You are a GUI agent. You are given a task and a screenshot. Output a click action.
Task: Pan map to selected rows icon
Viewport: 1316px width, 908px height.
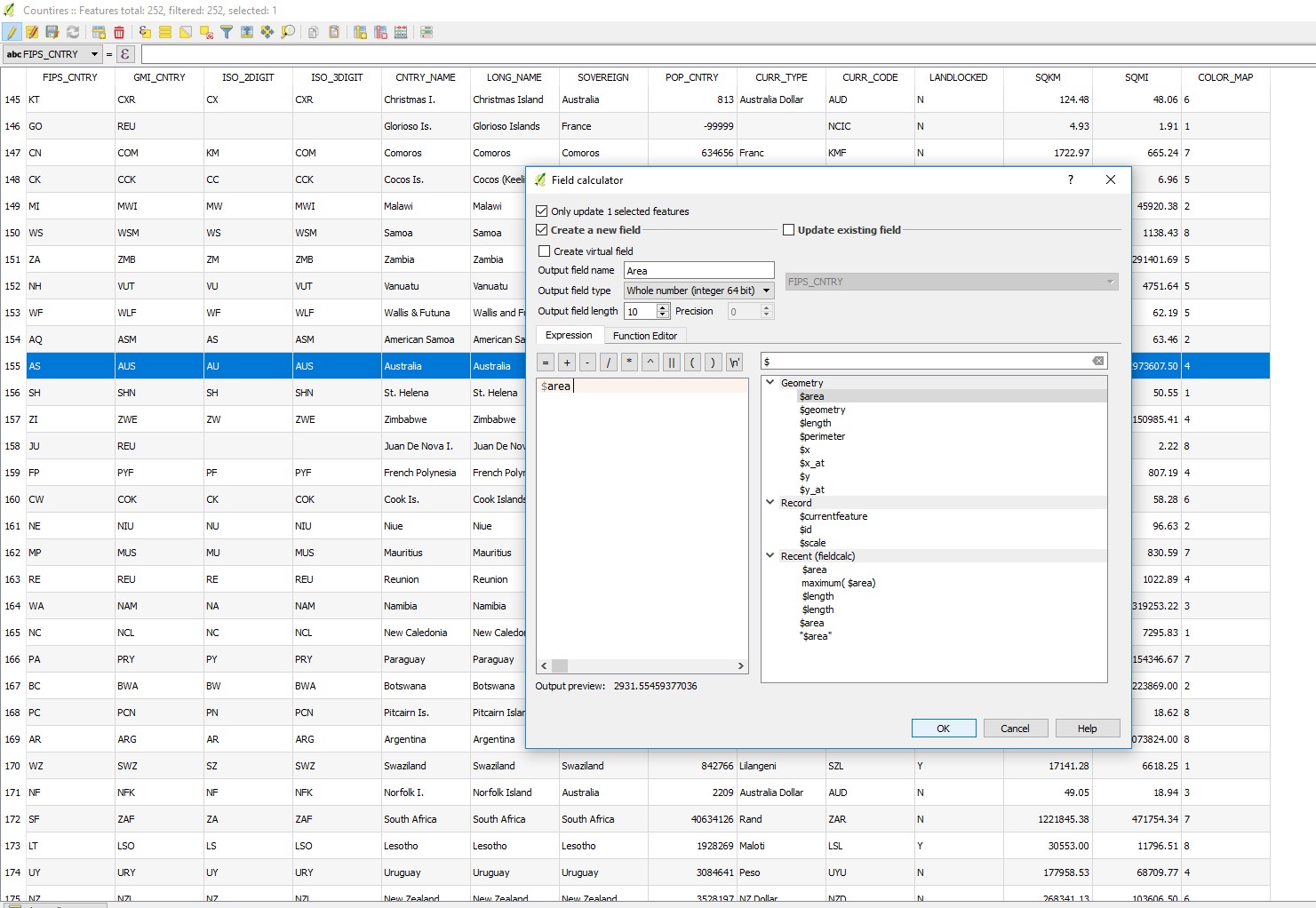point(267,32)
